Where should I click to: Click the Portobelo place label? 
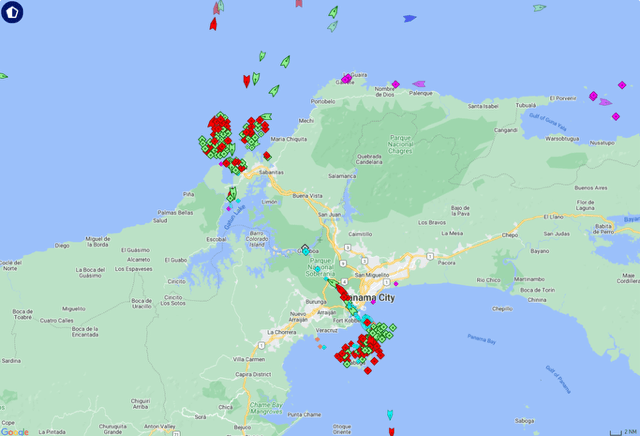coord(322,101)
